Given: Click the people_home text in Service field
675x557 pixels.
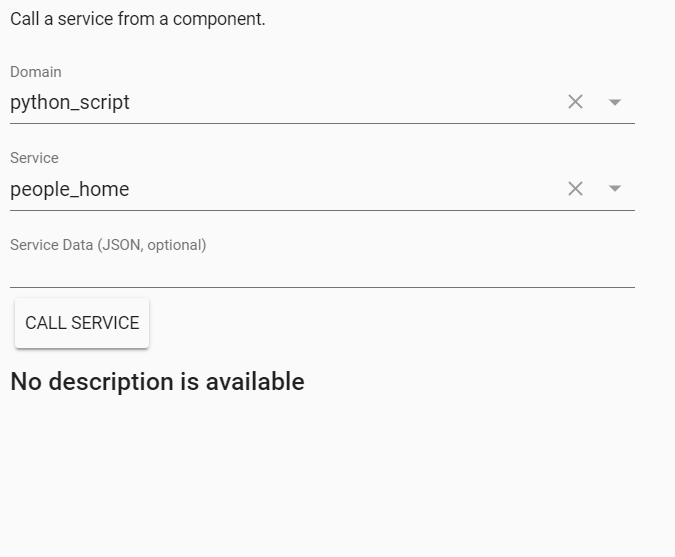Looking at the screenshot, I should click(x=70, y=189).
